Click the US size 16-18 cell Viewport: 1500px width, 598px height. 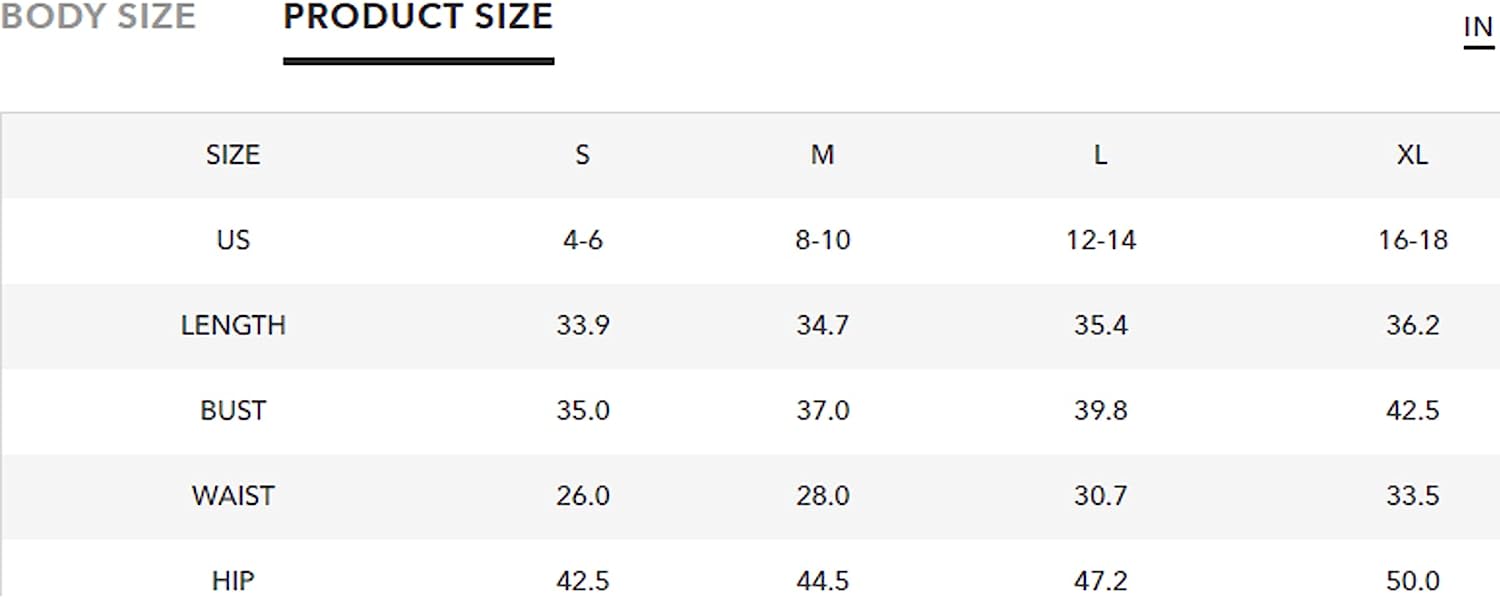click(1412, 240)
